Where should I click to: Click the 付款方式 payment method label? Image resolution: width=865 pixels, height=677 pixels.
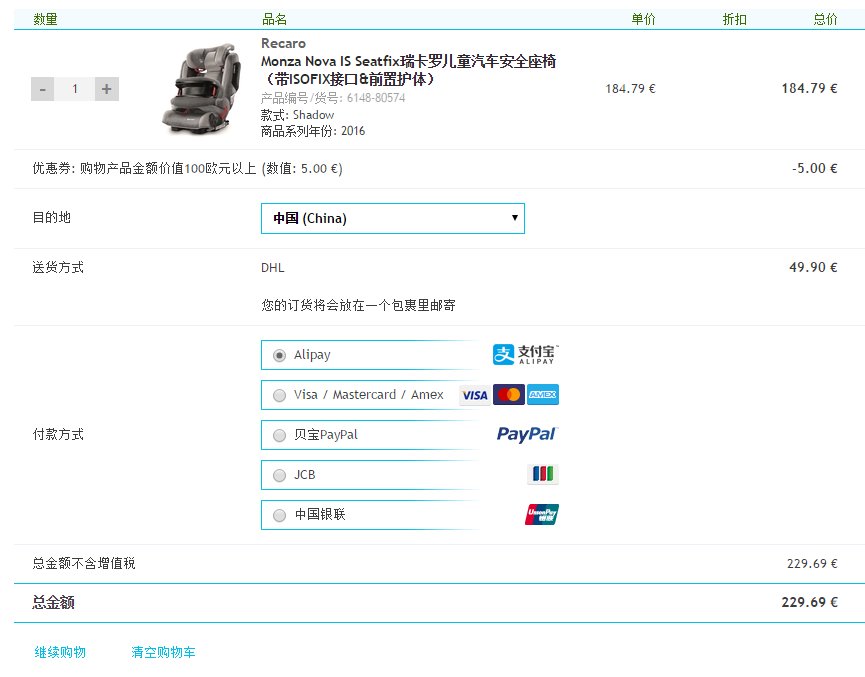[58, 434]
